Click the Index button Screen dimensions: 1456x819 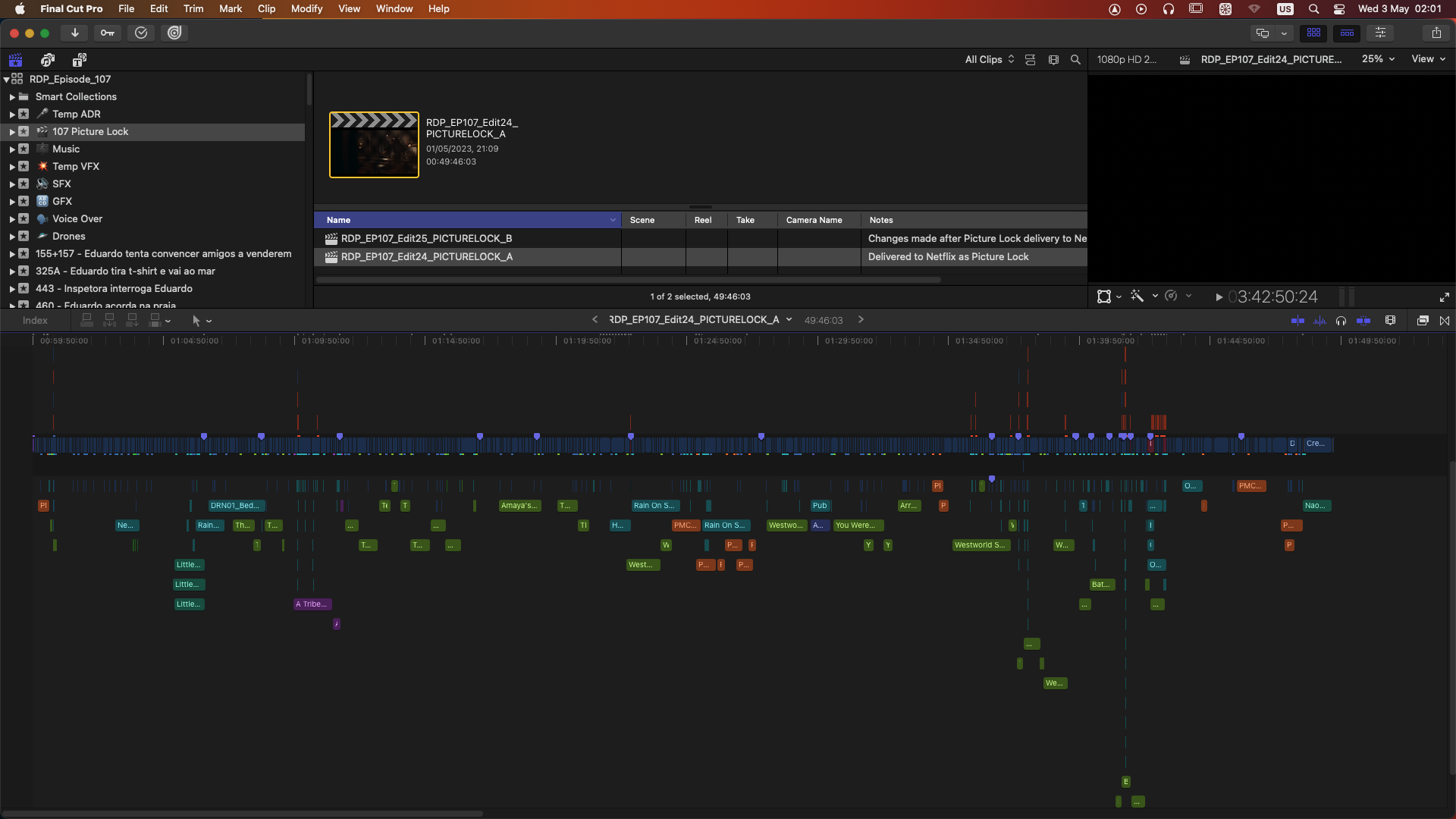35,321
